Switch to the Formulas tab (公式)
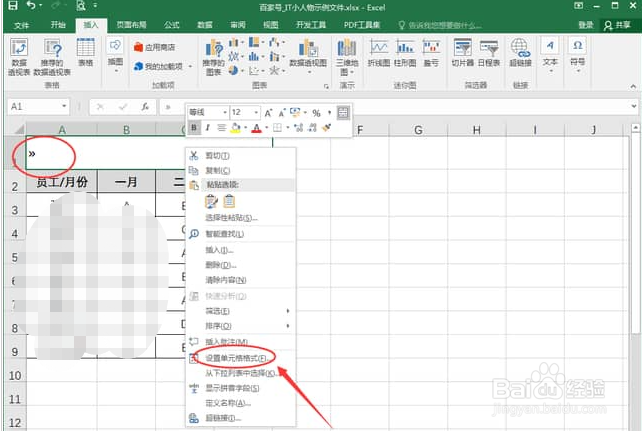 coord(172,25)
